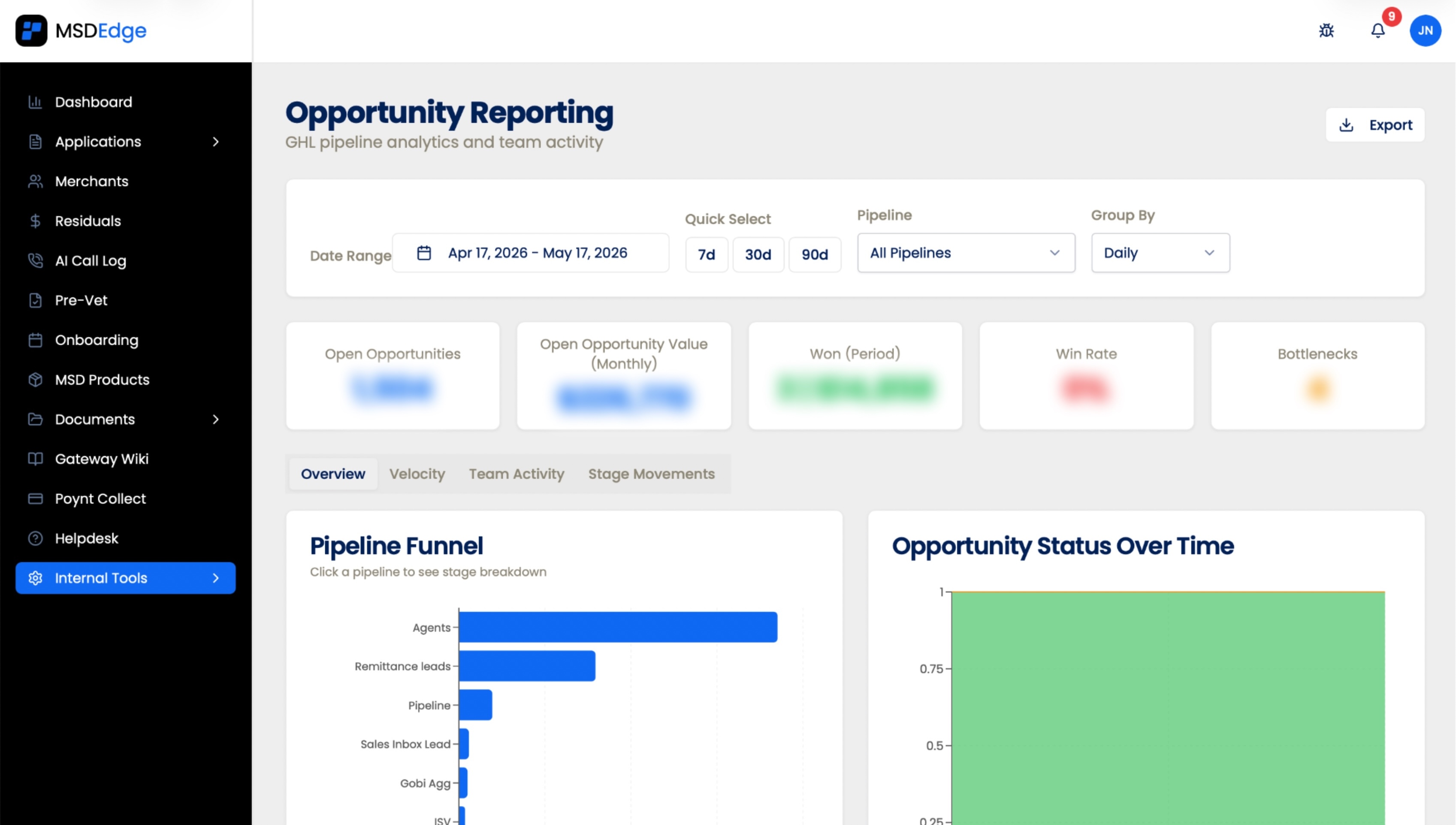This screenshot has height=825, width=1456.
Task: Select the 7d quick range
Action: tap(707, 254)
